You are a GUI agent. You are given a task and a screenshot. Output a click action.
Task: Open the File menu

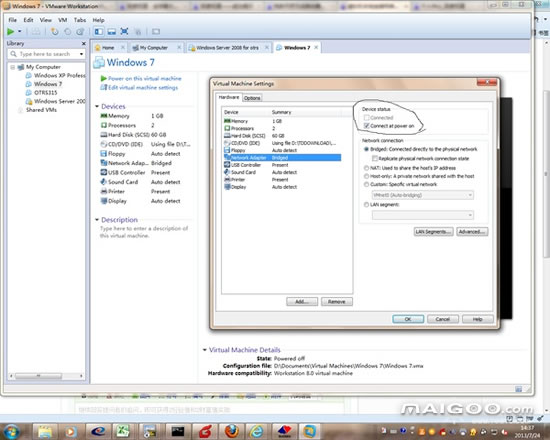pos(12,20)
